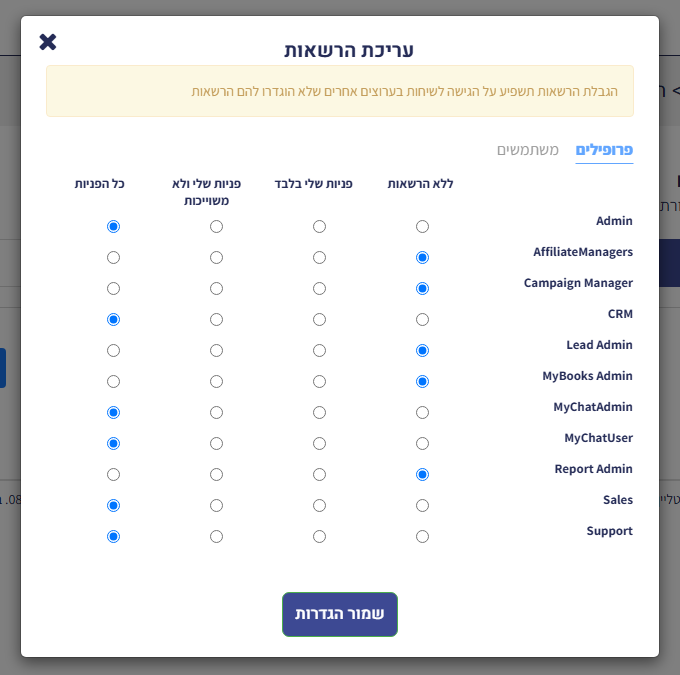Set Lead Admin to פניות שלי בלבד
Viewport: 680px width, 675px height.
[x=320, y=351]
